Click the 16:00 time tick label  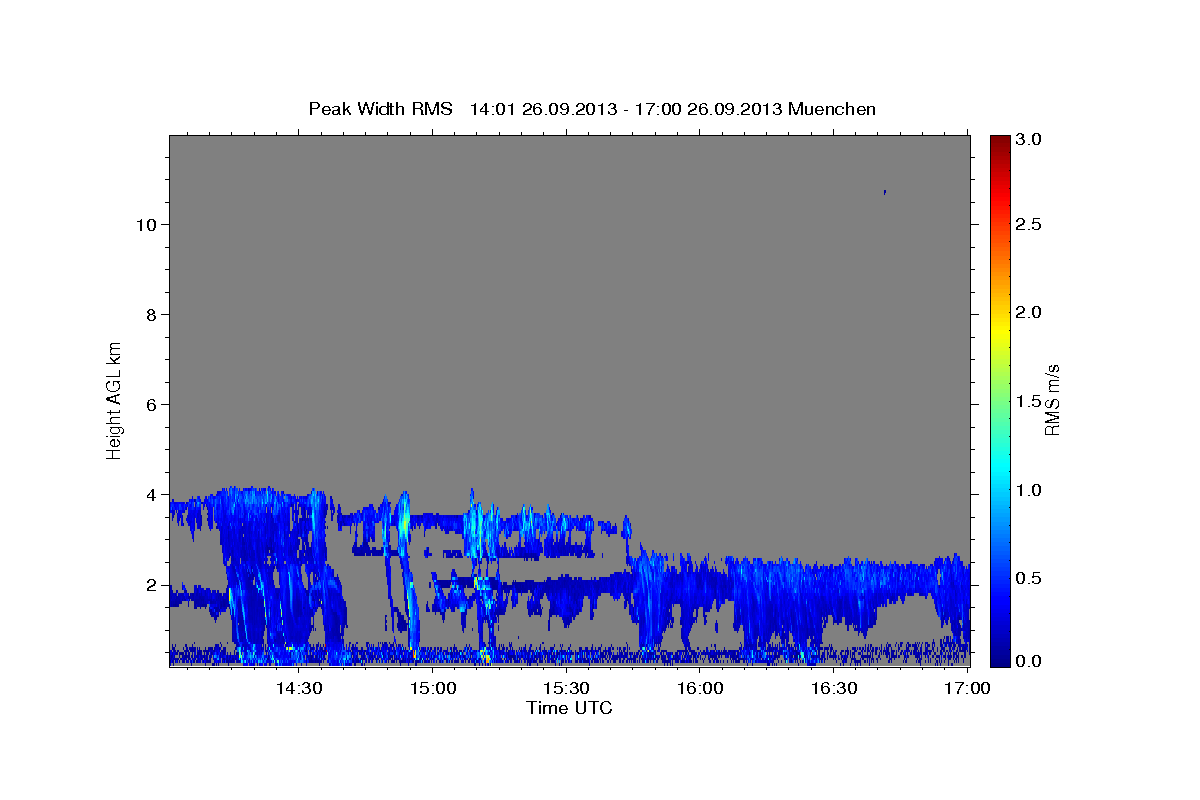pyautogui.click(x=700, y=688)
